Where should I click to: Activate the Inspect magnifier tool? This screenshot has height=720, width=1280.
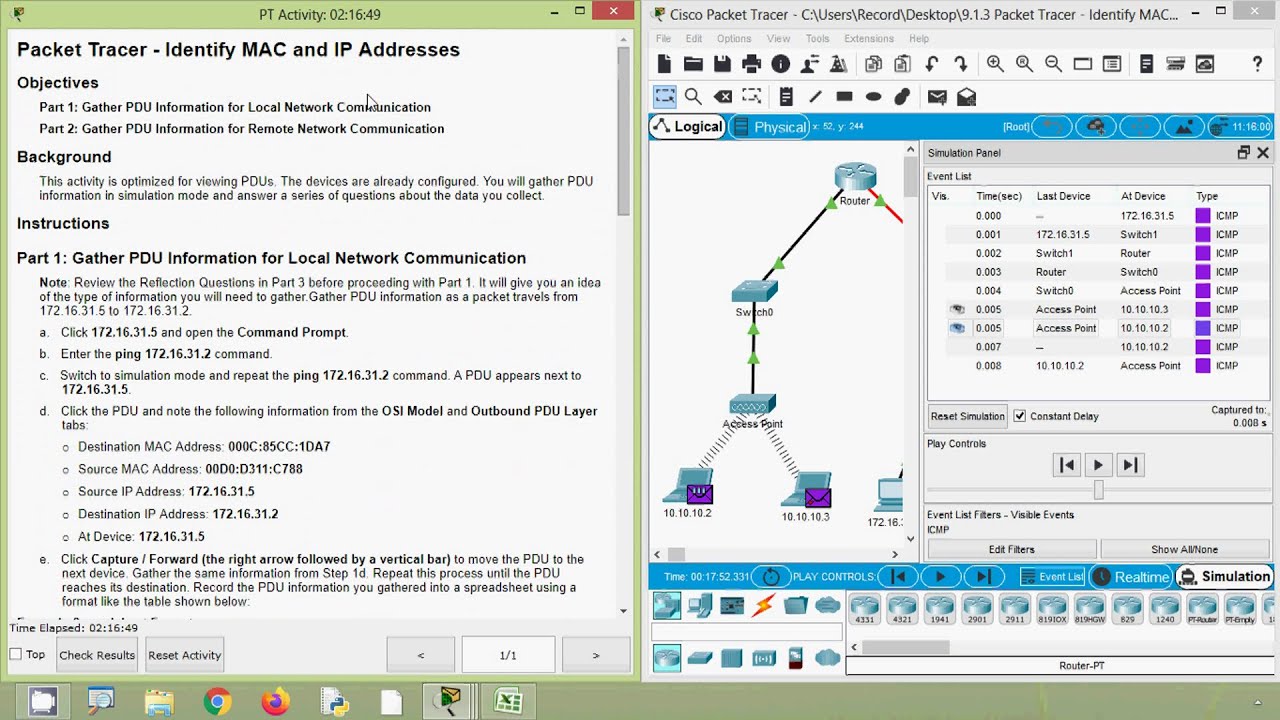693,97
